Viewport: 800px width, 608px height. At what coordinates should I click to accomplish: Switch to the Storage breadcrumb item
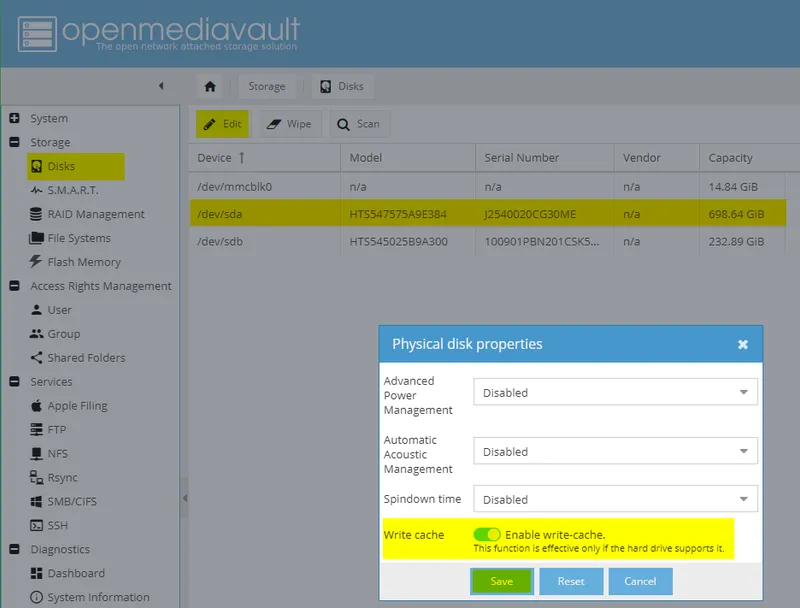(x=267, y=87)
